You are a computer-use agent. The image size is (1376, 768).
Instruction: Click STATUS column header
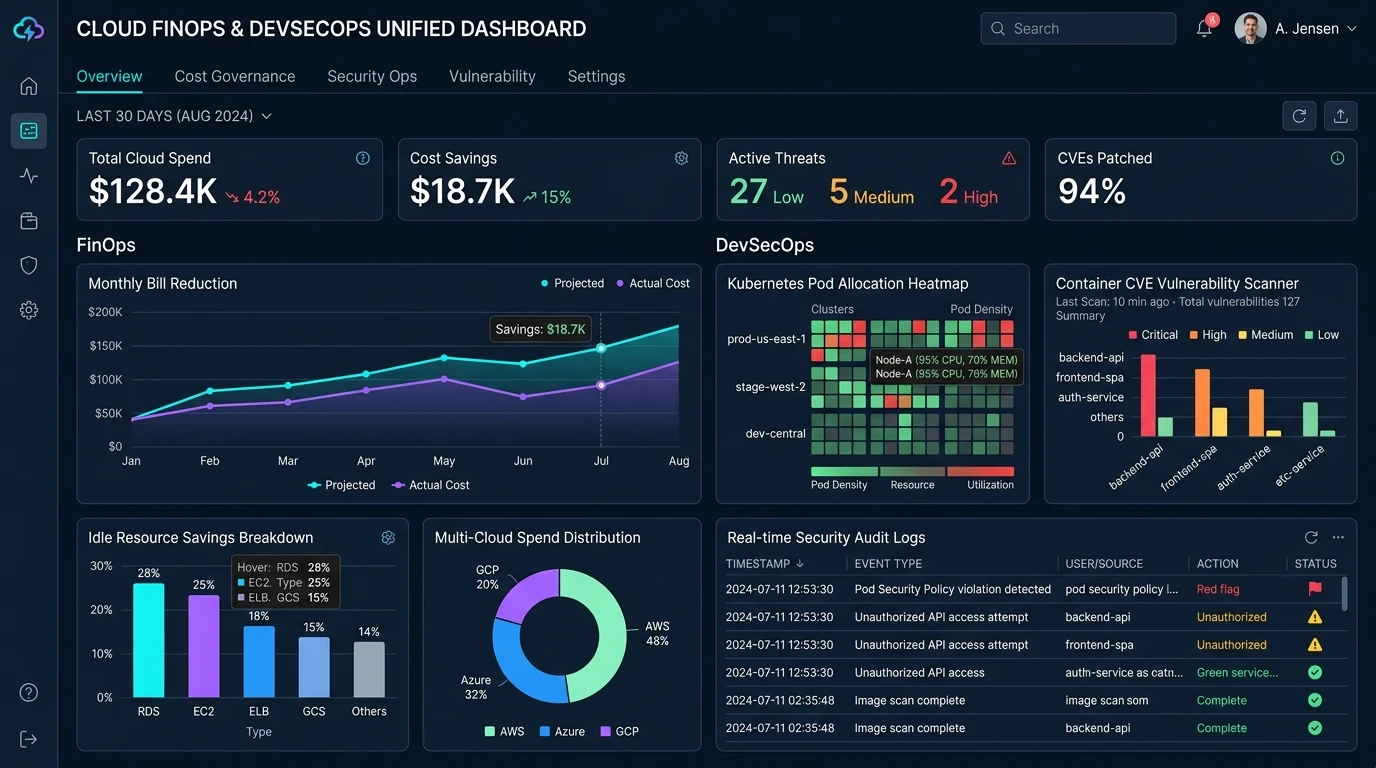click(1316, 564)
